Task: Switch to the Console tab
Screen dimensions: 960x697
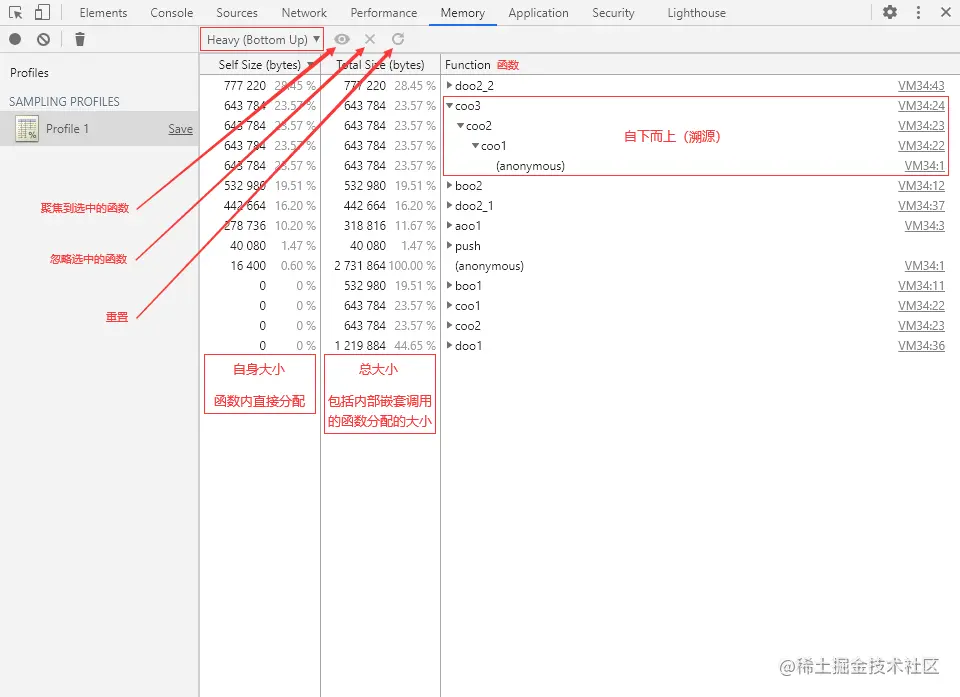Action: (171, 13)
